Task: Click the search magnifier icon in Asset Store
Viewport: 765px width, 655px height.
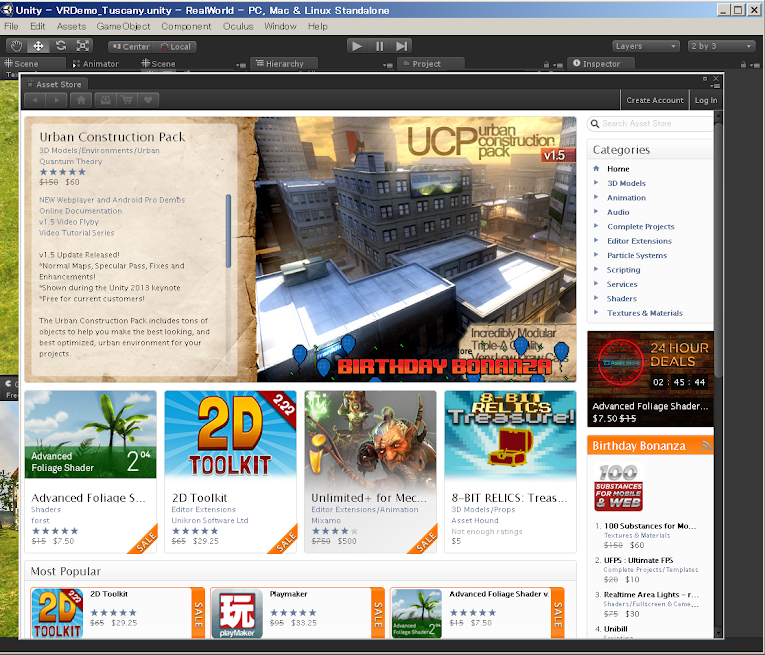Action: [x=595, y=124]
